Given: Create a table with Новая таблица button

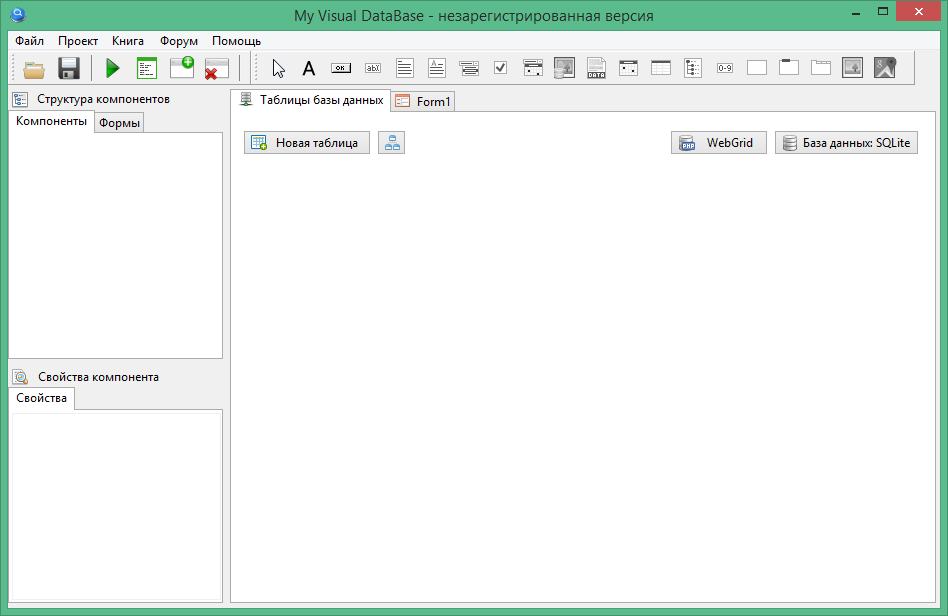Looking at the screenshot, I should (x=307, y=143).
